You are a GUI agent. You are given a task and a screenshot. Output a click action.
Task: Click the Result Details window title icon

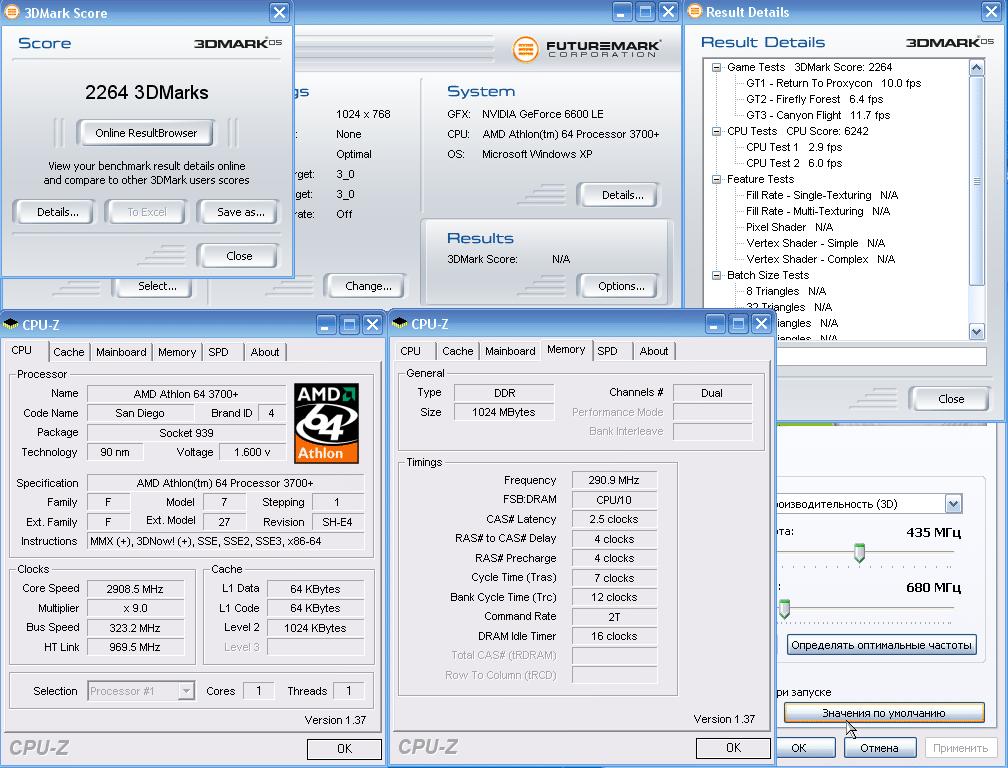[694, 11]
